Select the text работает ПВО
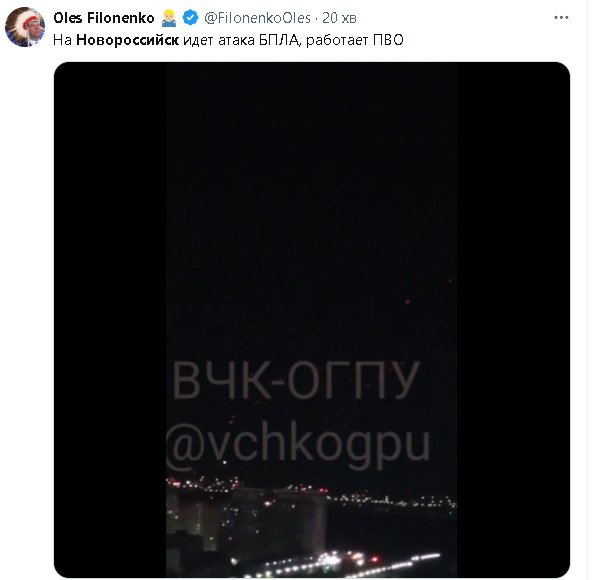Screen dimensions: 594x580 point(355,40)
